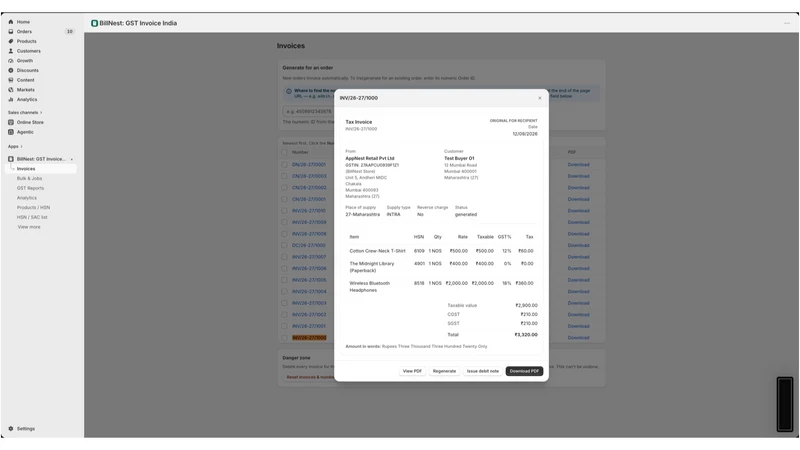Check the INV/26-27/1004 row checkbox
This screenshot has height=450, width=800.
click(285, 292)
